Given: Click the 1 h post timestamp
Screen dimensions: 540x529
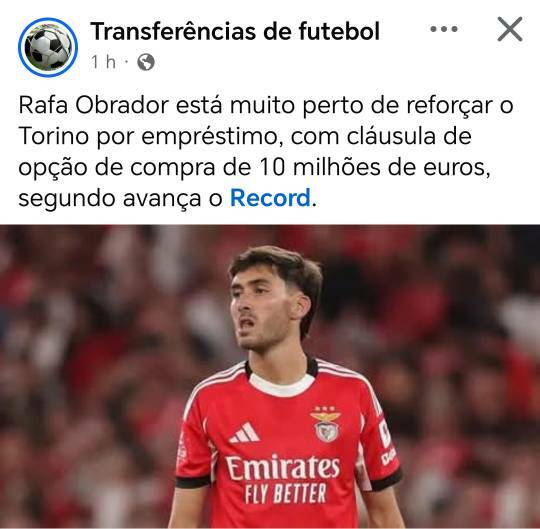Looking at the screenshot, I should pos(103,62).
